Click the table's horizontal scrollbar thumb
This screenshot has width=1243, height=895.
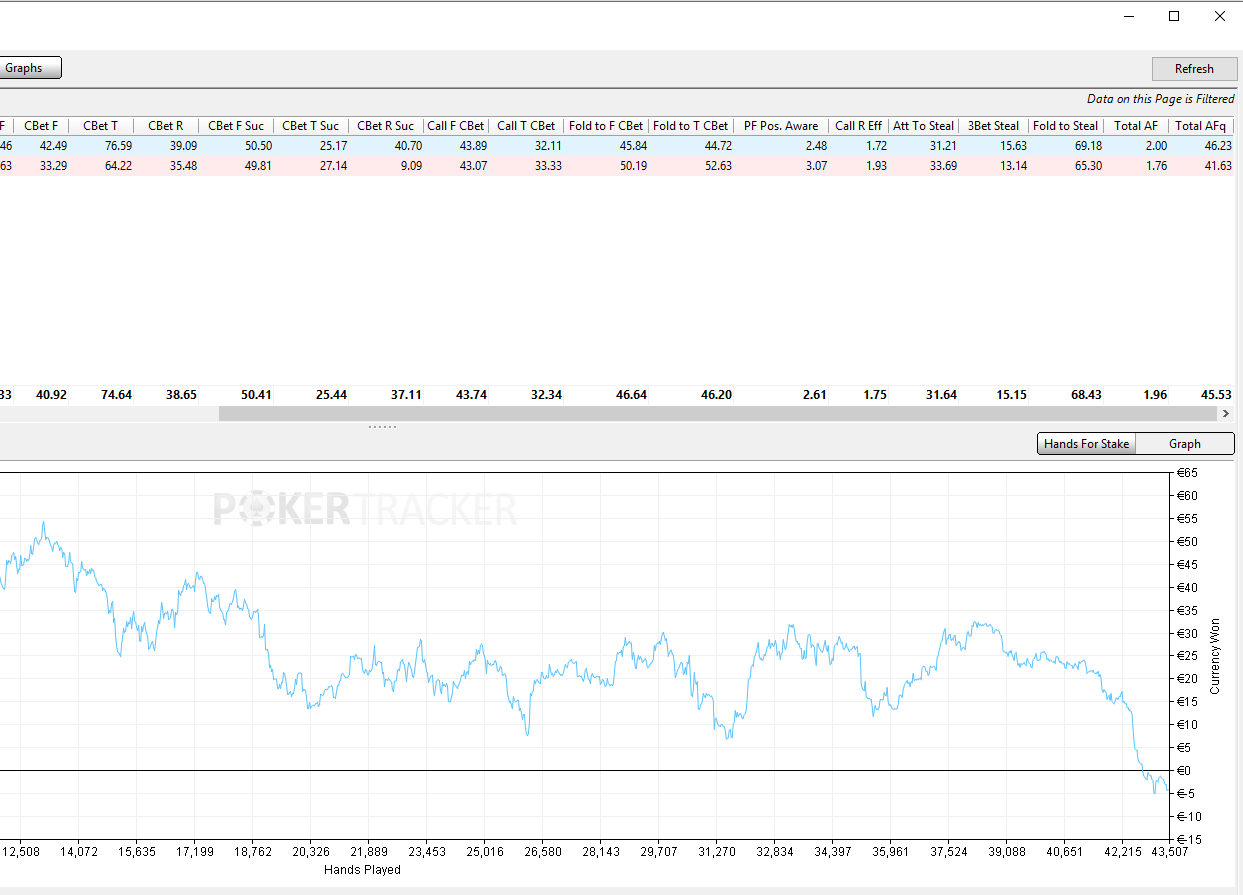pos(718,413)
